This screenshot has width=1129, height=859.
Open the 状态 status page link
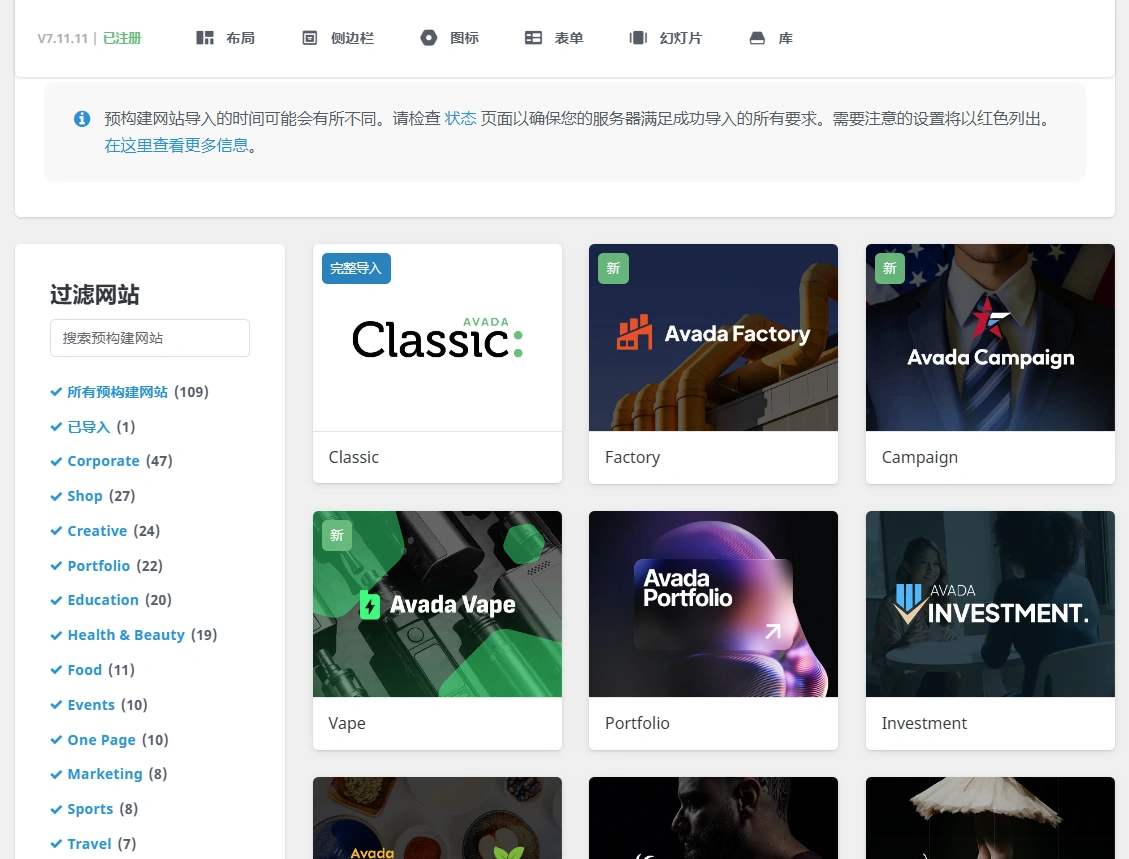click(460, 118)
